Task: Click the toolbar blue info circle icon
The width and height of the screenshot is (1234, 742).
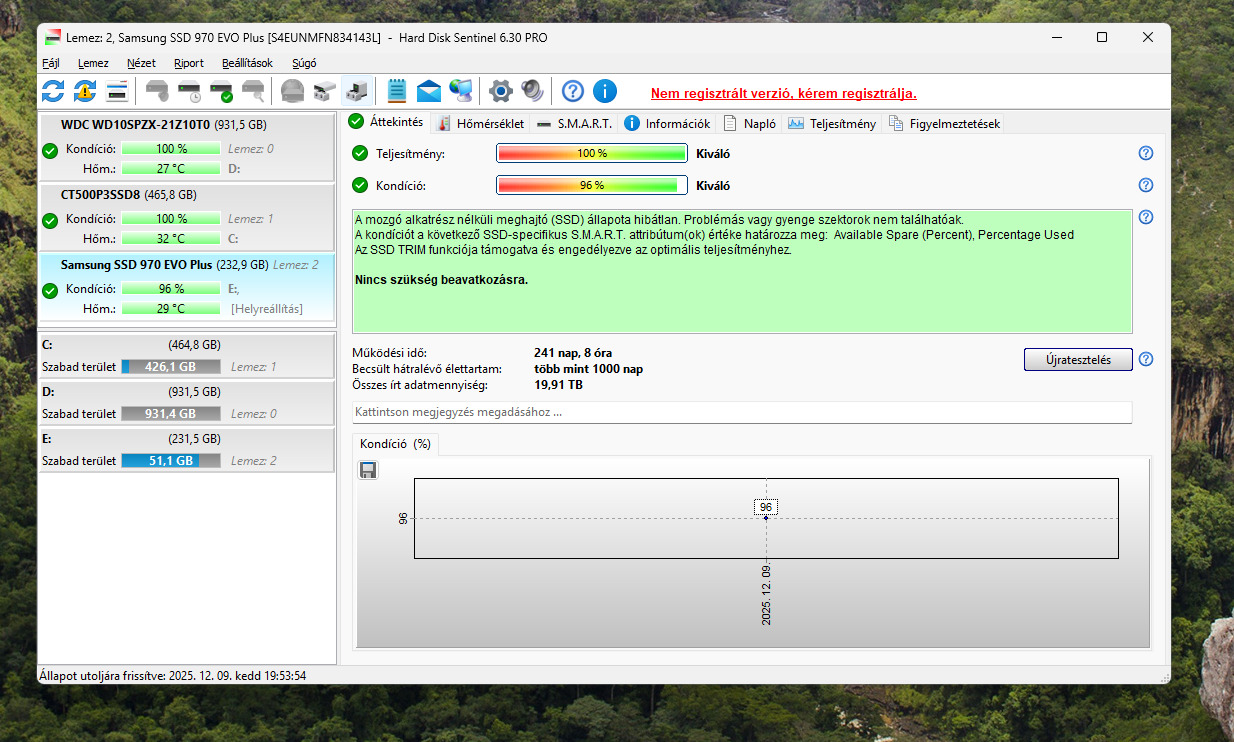Action: click(x=605, y=91)
